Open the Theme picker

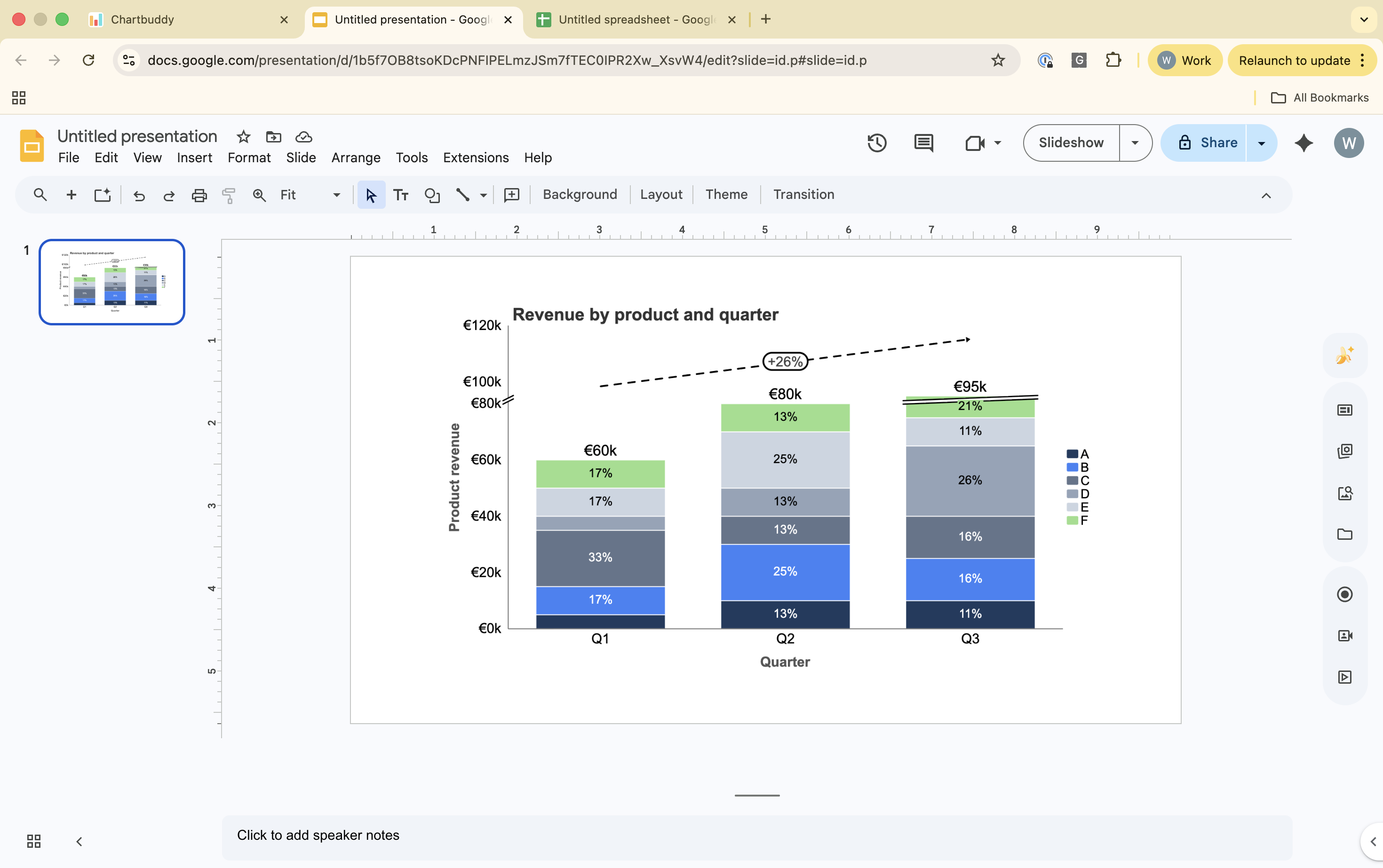[726, 195]
